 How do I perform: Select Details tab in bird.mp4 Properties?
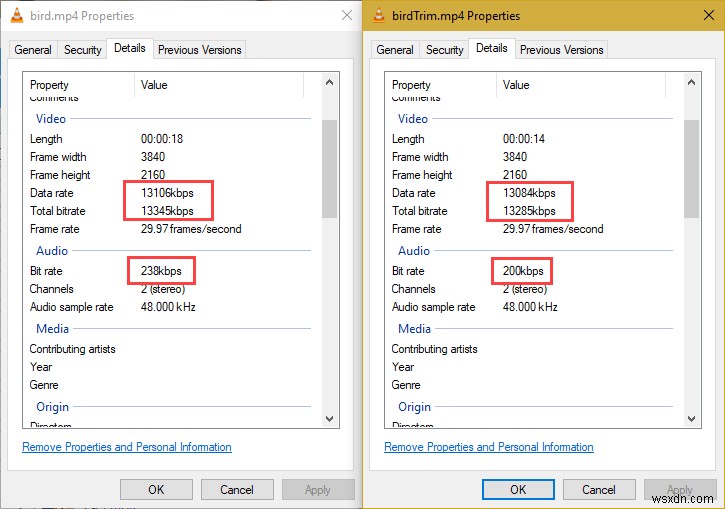coord(129,48)
